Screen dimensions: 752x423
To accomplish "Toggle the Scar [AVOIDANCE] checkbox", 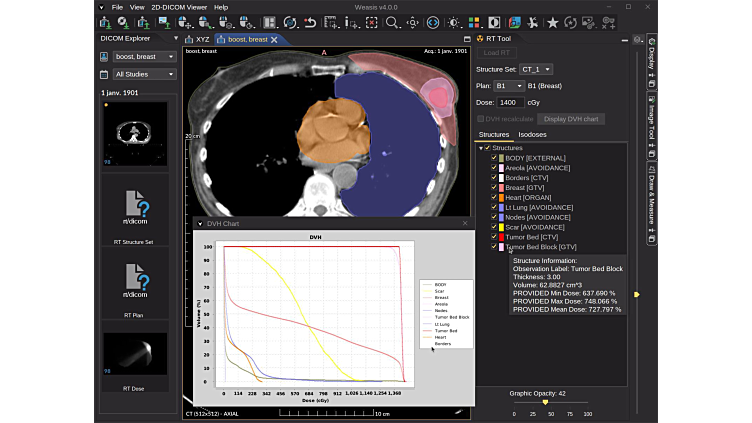I will [494, 227].
